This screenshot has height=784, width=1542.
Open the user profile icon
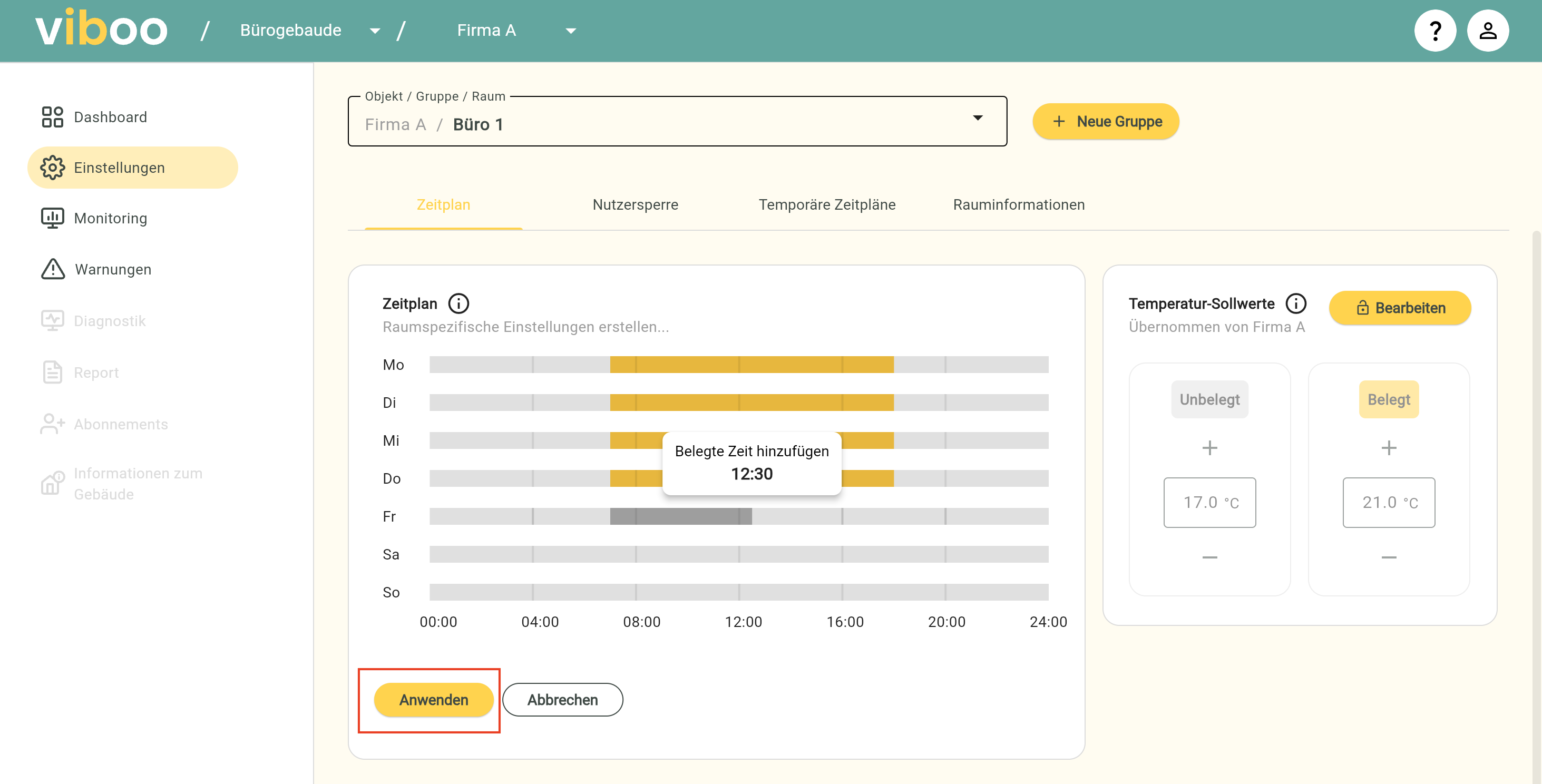pos(1487,31)
